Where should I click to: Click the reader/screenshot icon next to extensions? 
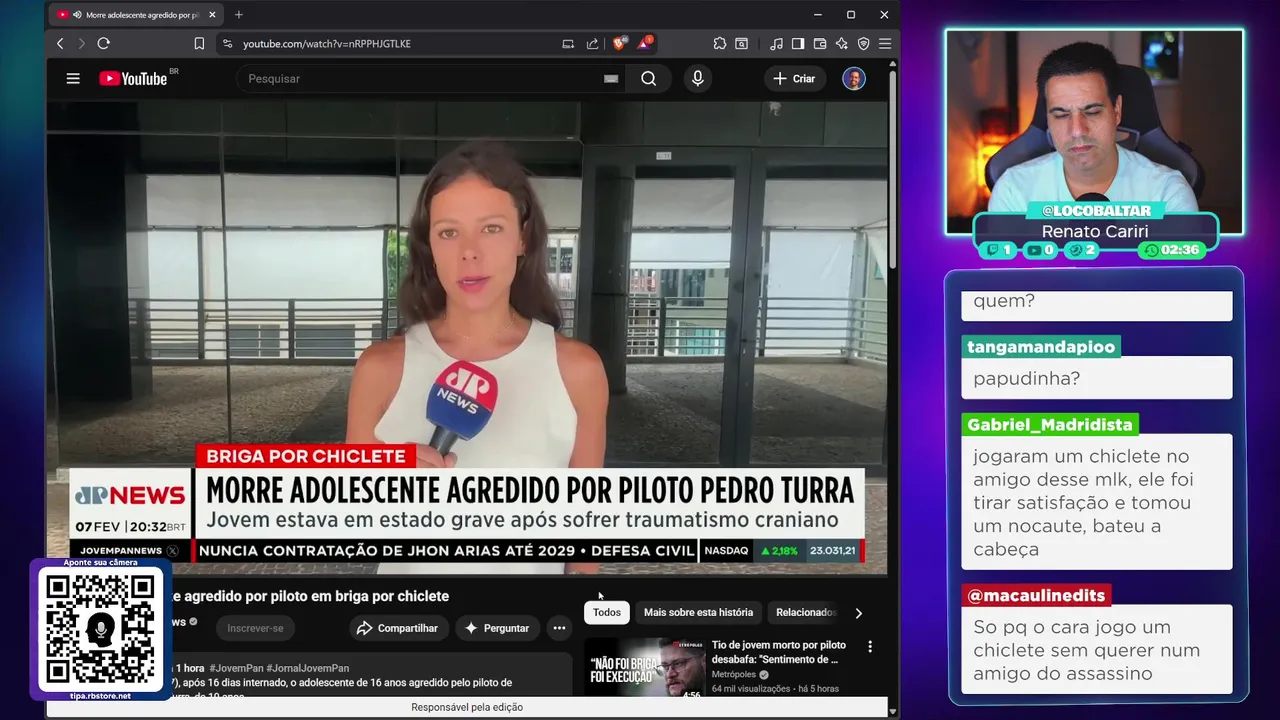coord(741,44)
